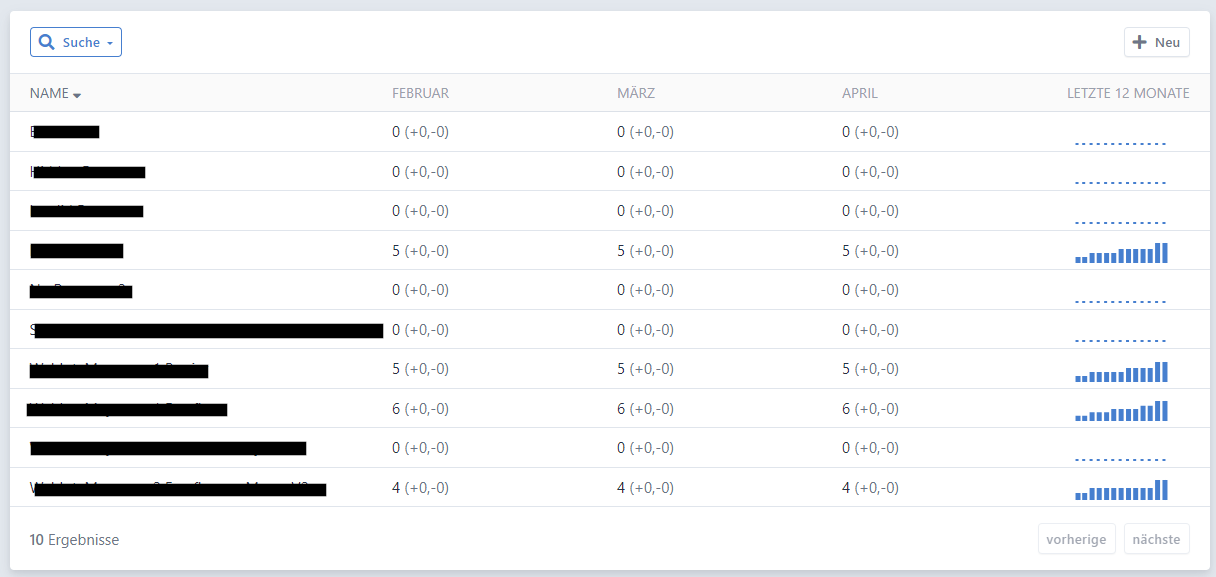Click the last row's bar chart sparkline
This screenshot has height=577, width=1216.
tap(1121, 490)
